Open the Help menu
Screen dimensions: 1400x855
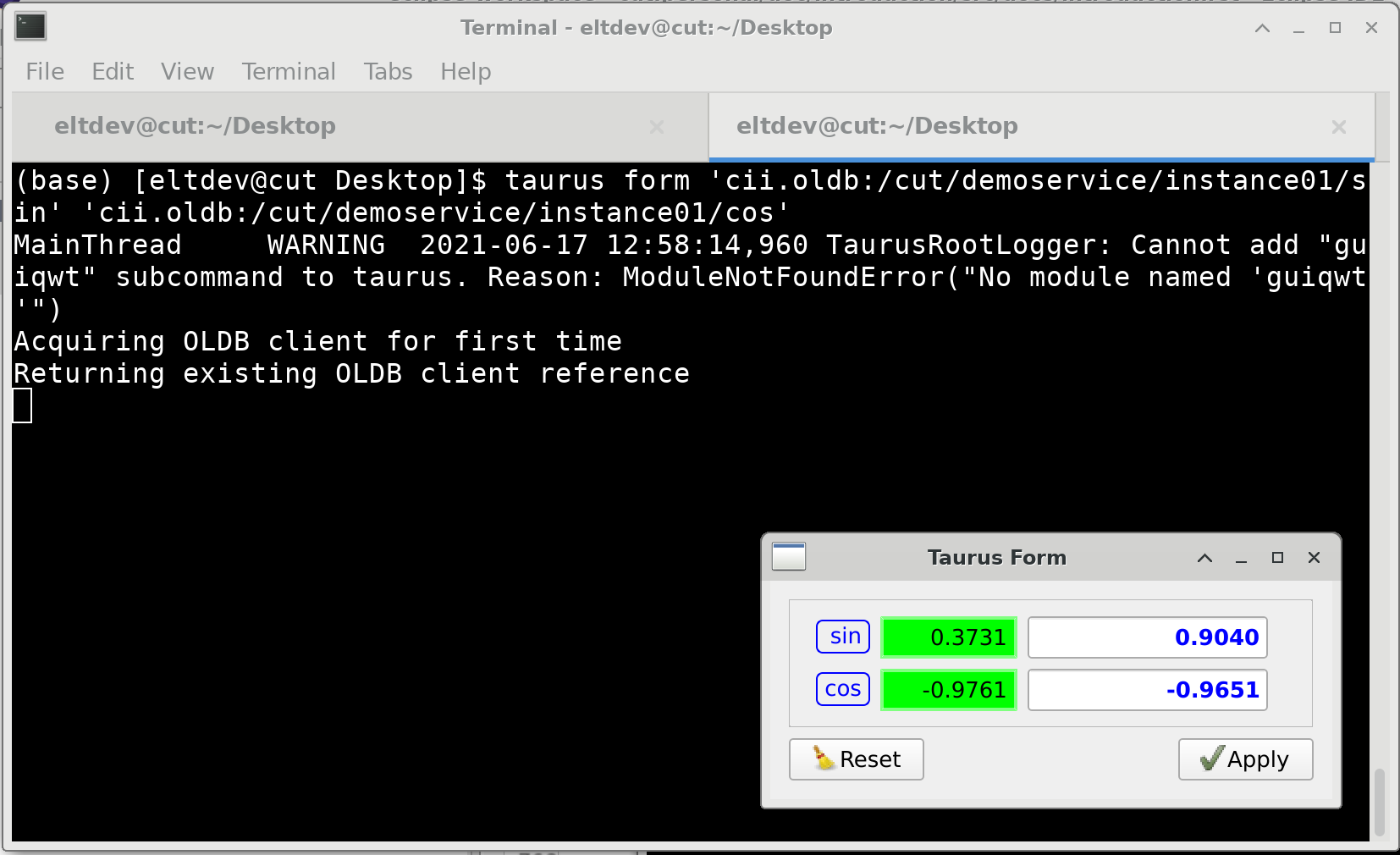[x=465, y=71]
